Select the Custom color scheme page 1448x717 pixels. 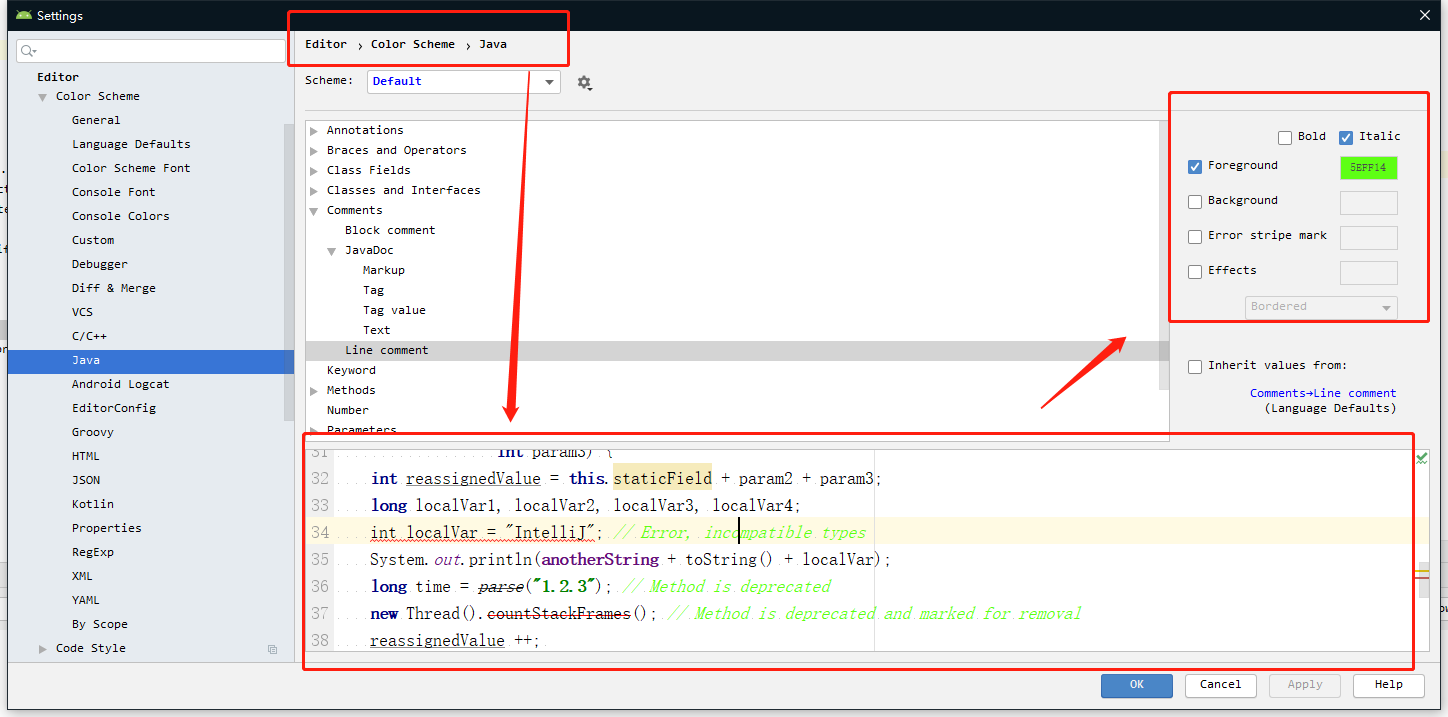point(93,240)
